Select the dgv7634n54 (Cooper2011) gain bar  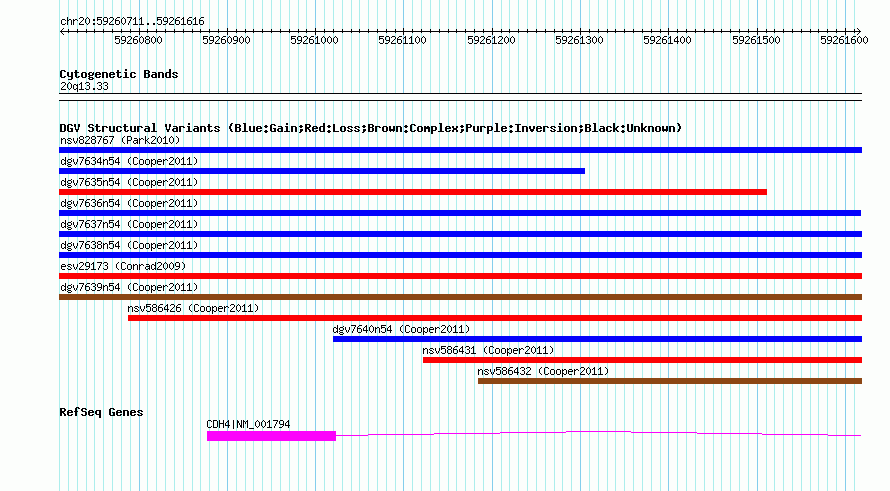322,171
